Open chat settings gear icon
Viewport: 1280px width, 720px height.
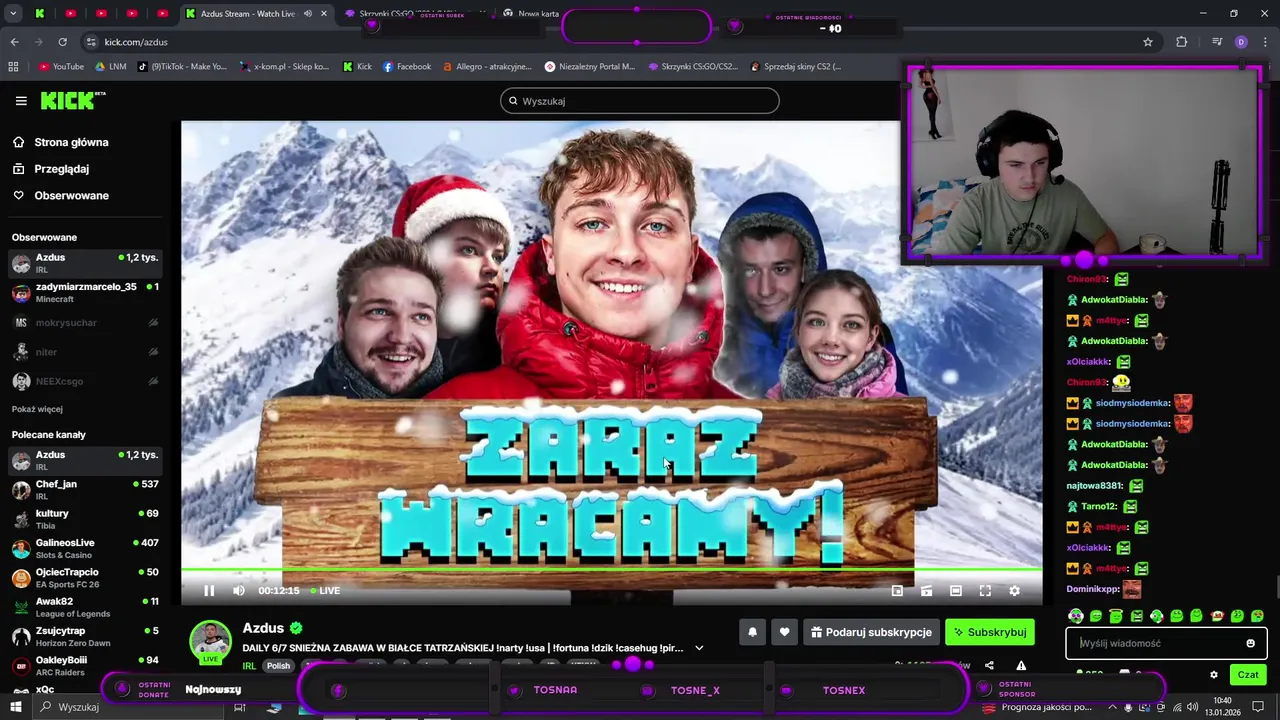[1214, 675]
